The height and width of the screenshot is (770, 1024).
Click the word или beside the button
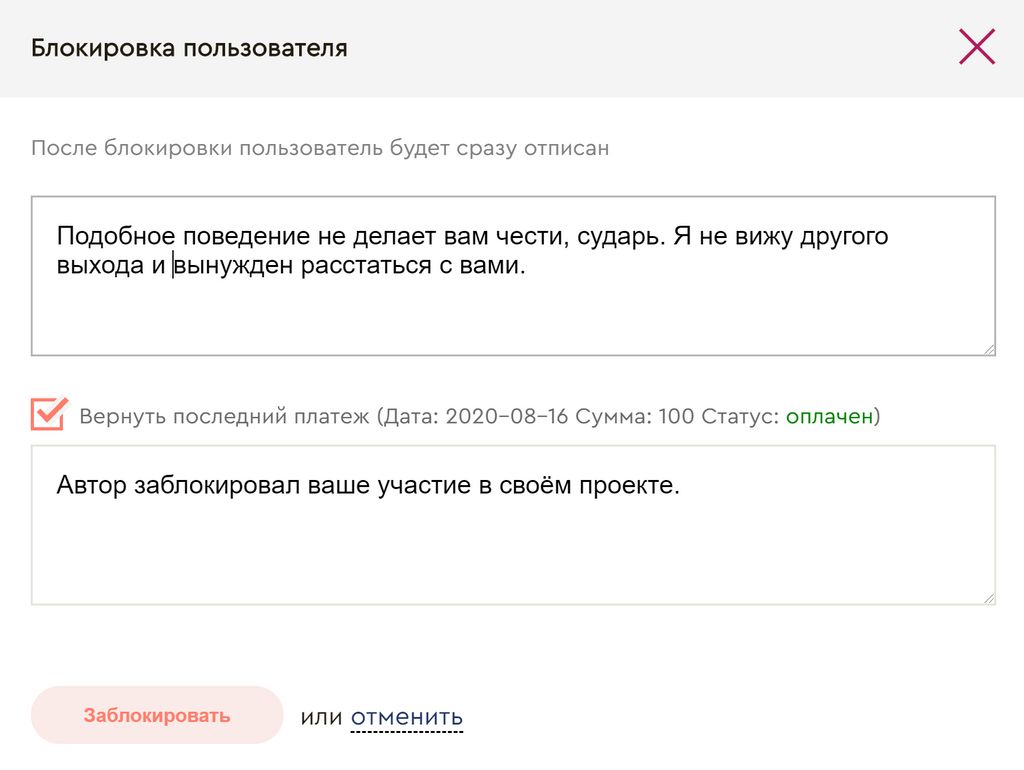(321, 717)
